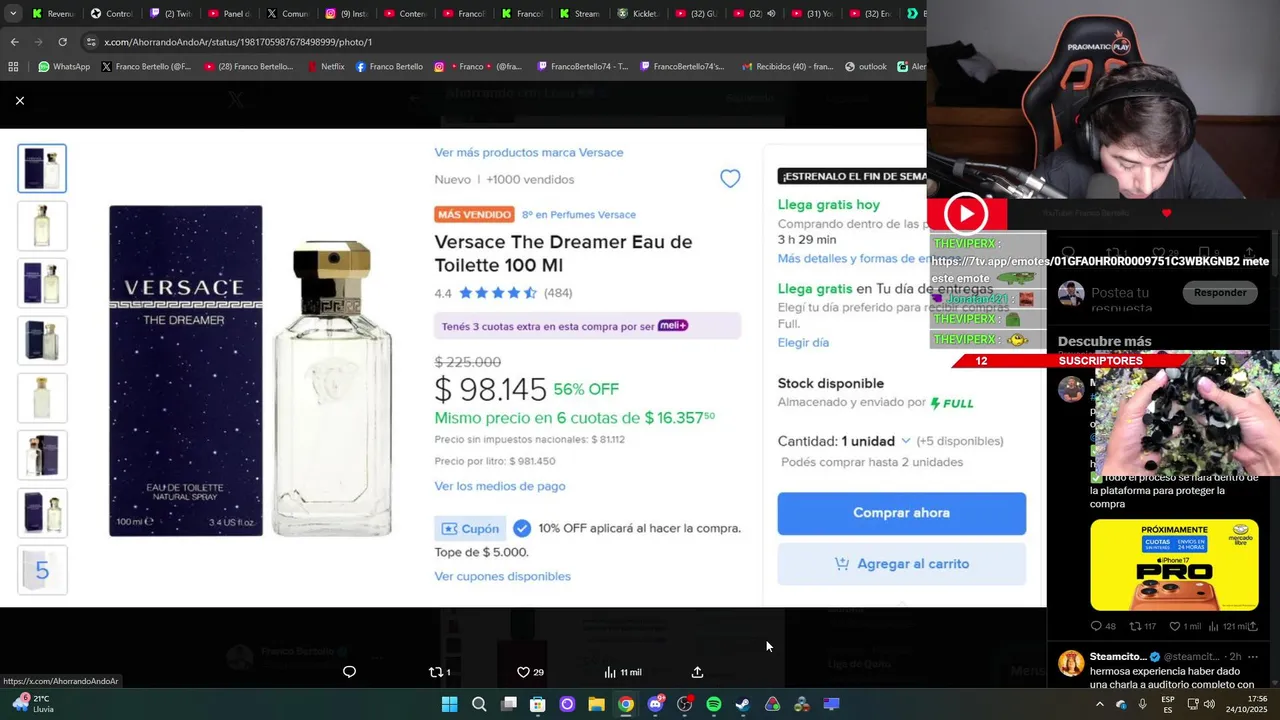Switch to the Panel tab
This screenshot has width=1280, height=720.
[x=229, y=14]
